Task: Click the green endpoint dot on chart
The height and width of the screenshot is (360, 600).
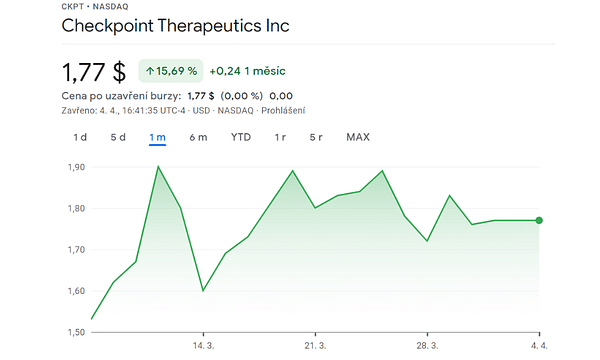Action: 539,220
